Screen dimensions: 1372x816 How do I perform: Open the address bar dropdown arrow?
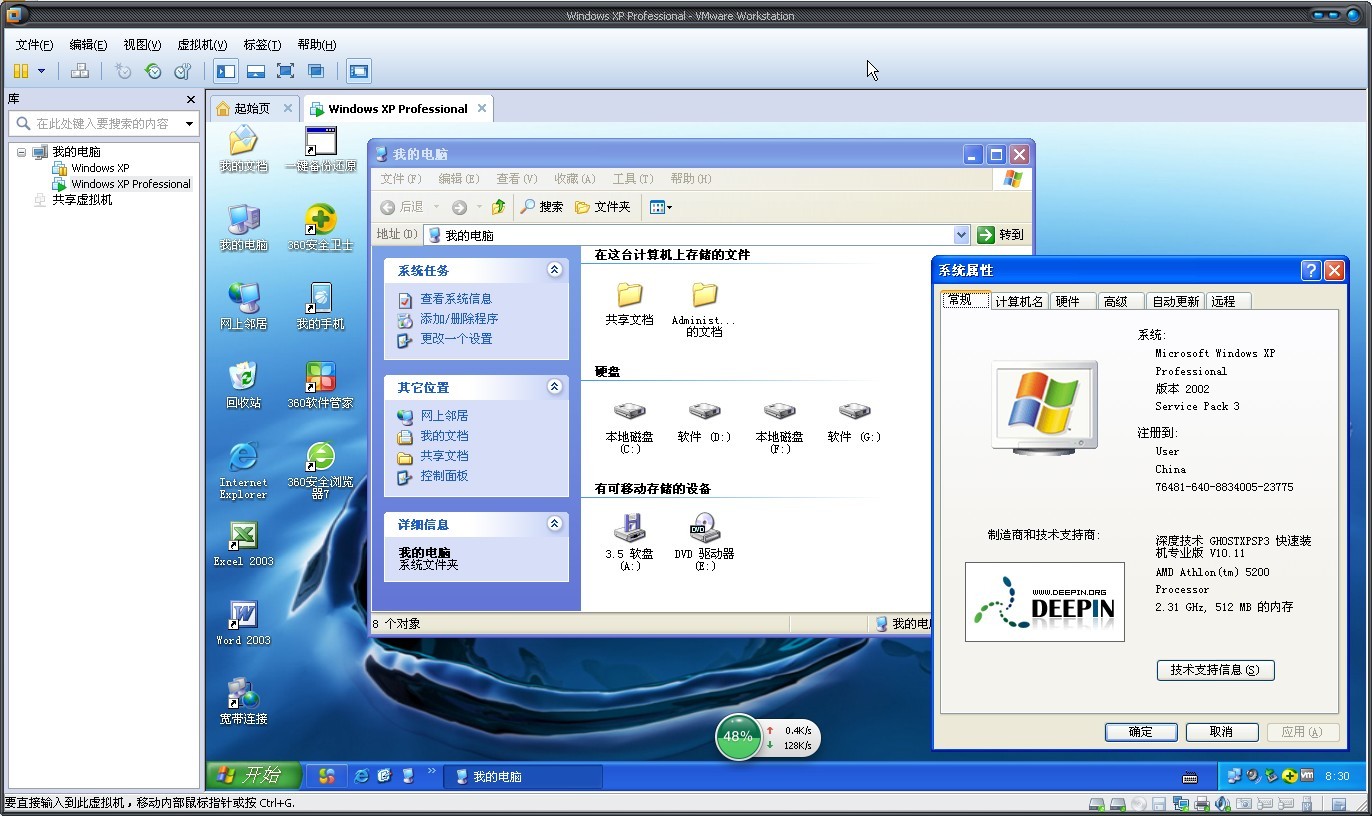pos(962,235)
